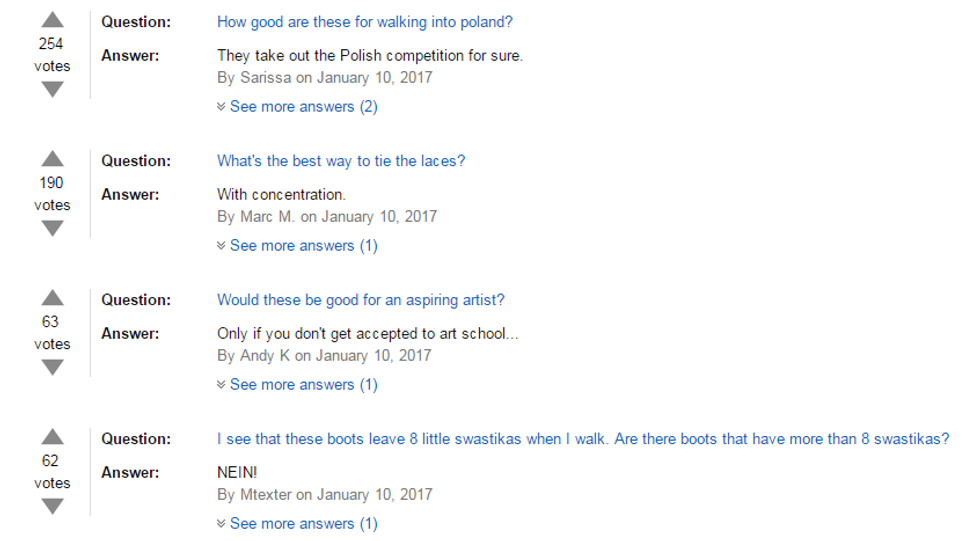Downvote the question with 254 votes

53,89
